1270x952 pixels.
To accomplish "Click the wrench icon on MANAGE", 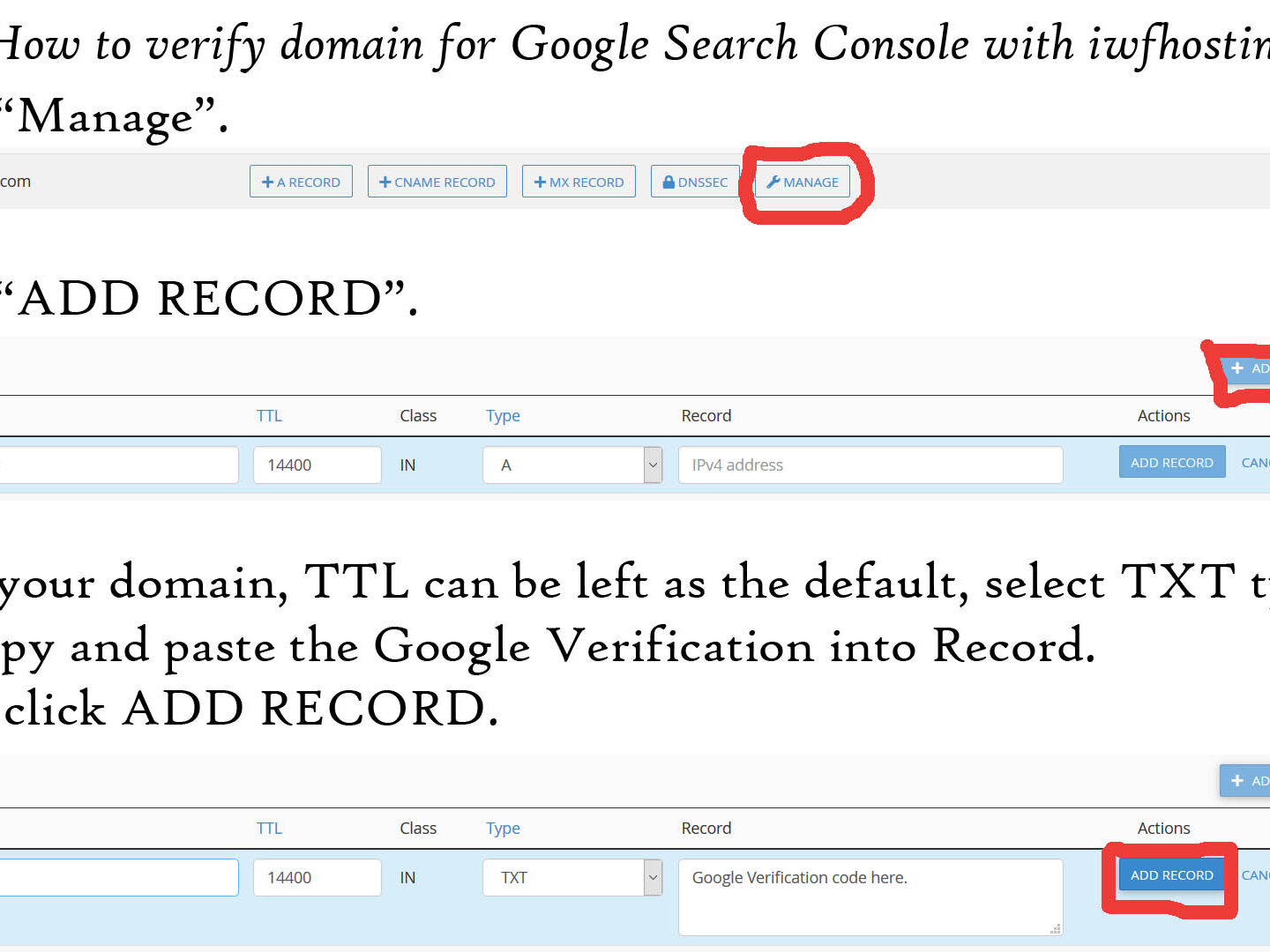I will [x=773, y=182].
